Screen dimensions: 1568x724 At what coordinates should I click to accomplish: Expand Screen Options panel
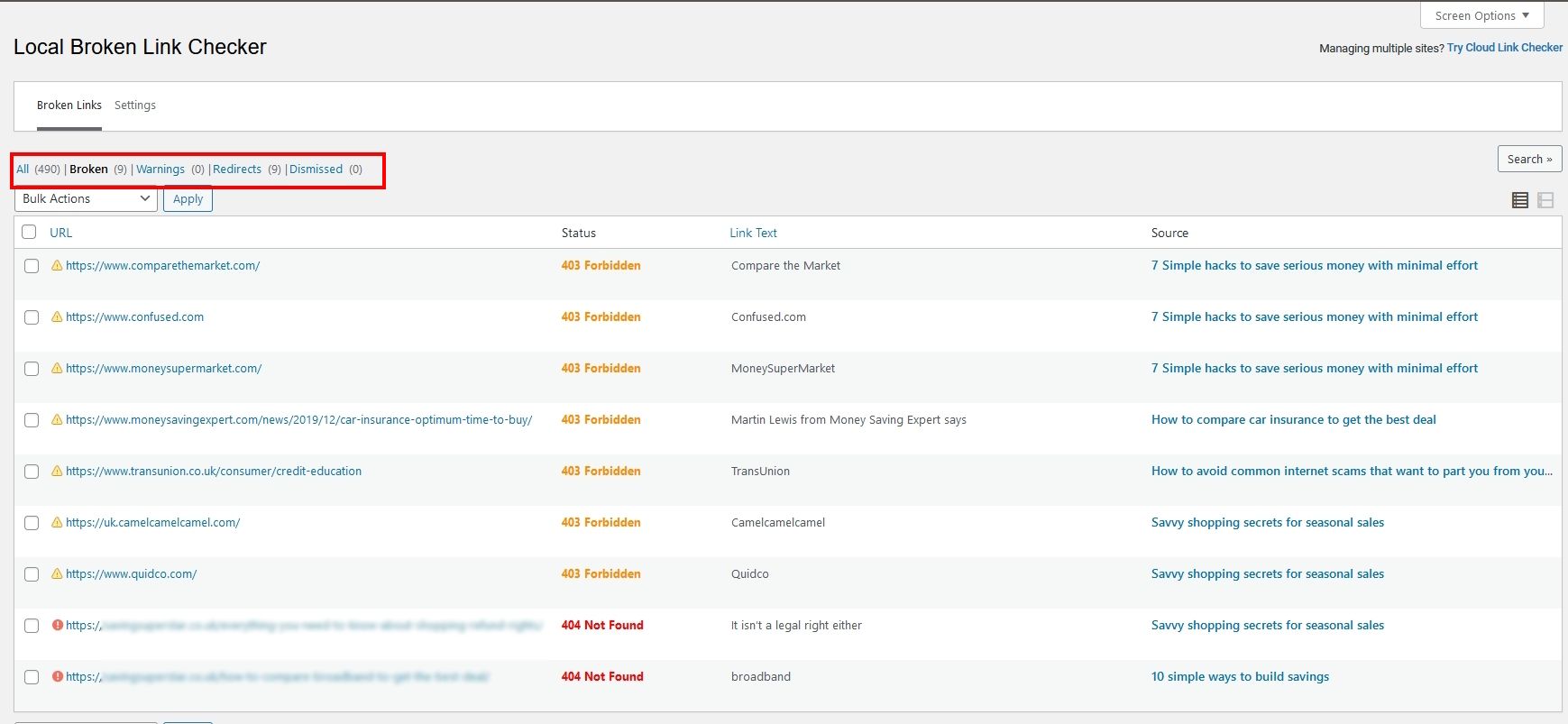click(x=1482, y=15)
